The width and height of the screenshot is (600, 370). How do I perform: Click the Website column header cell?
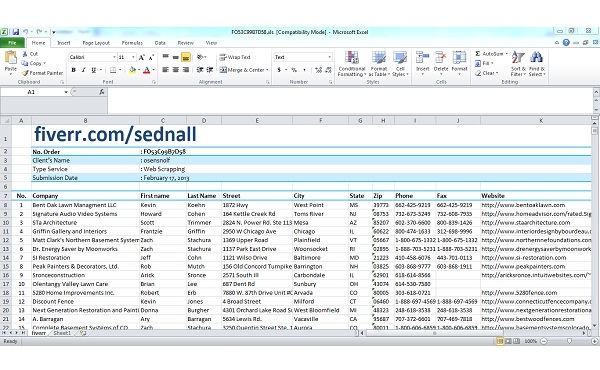point(536,196)
